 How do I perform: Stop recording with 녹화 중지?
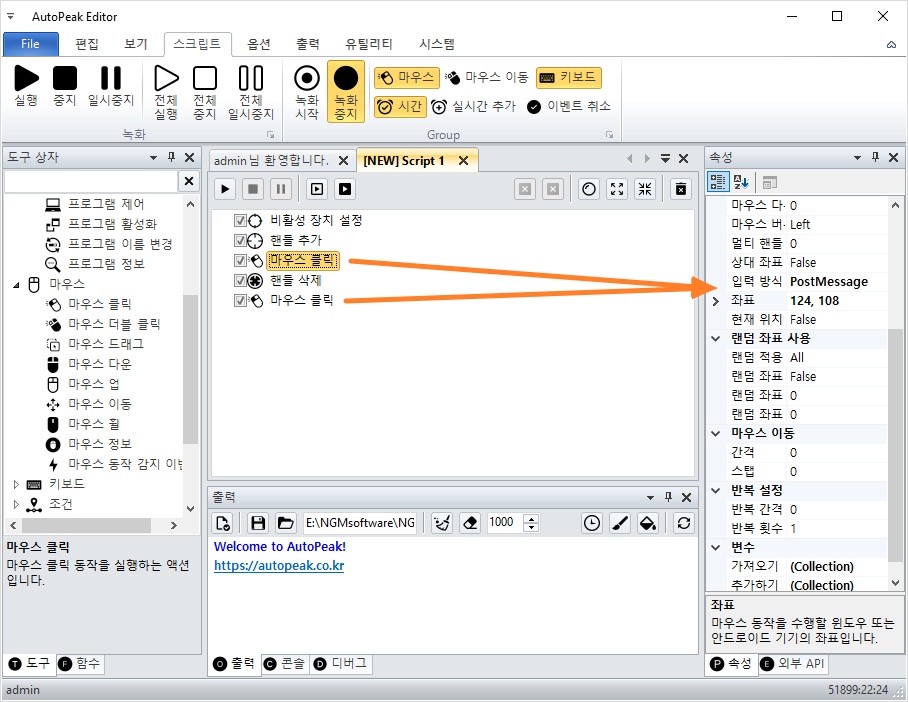[x=346, y=92]
